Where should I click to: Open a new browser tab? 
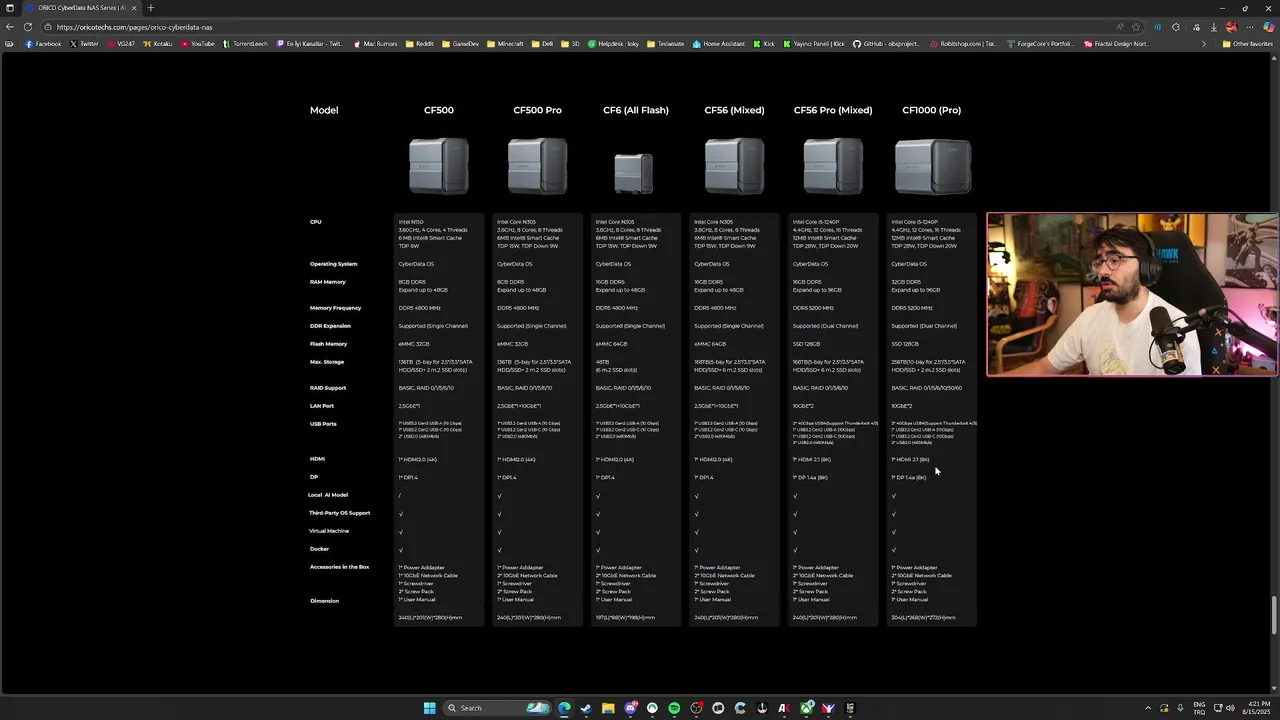click(150, 8)
